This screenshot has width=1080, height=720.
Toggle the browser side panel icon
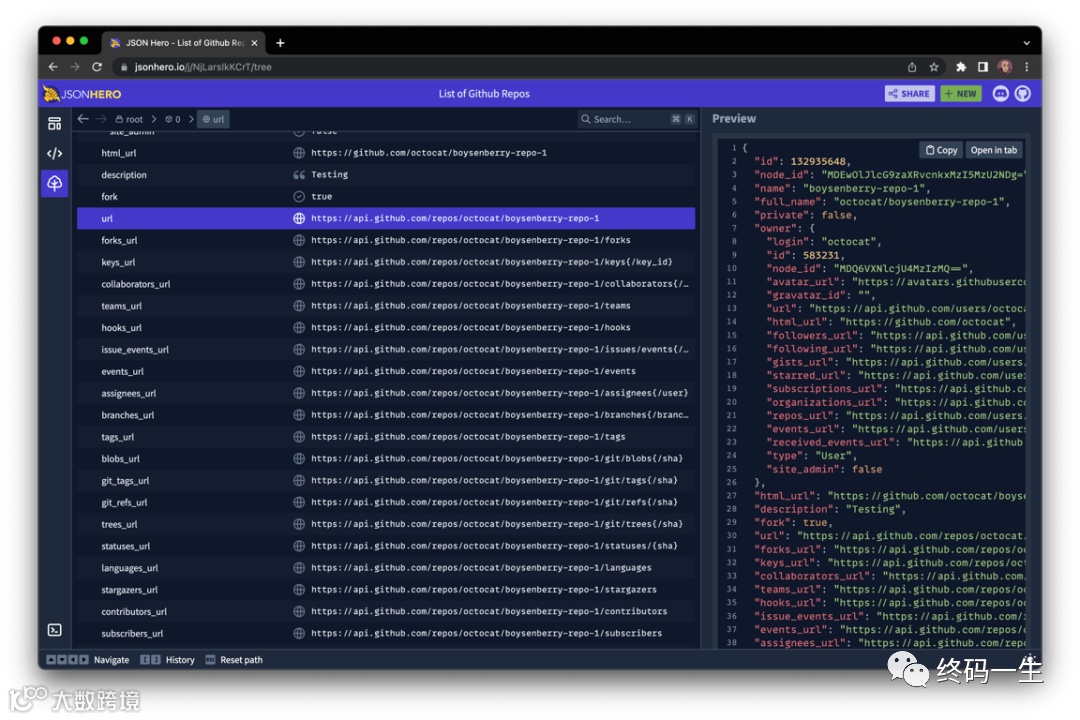tap(983, 67)
